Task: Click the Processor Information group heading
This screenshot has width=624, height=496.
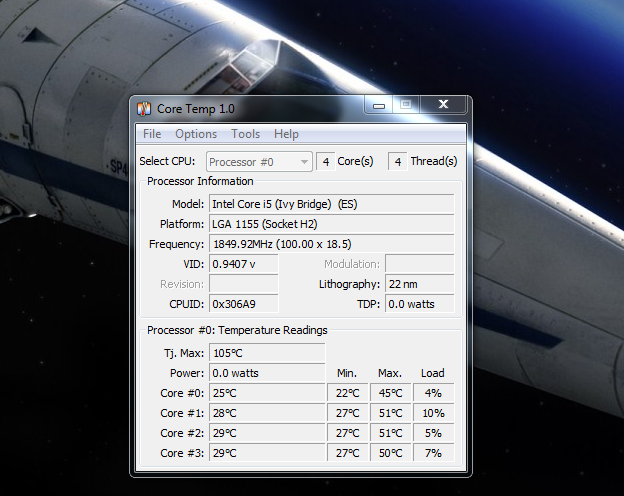Action: point(200,181)
